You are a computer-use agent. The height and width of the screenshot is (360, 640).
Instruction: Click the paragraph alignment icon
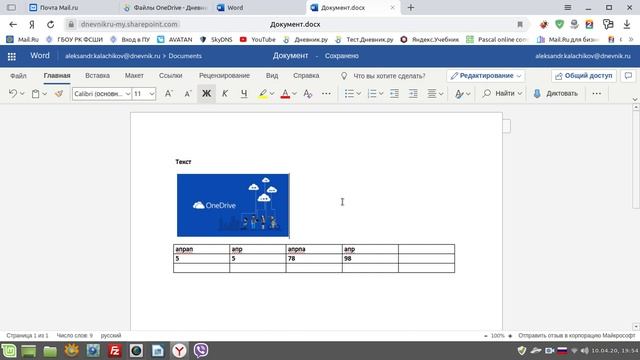(432, 93)
